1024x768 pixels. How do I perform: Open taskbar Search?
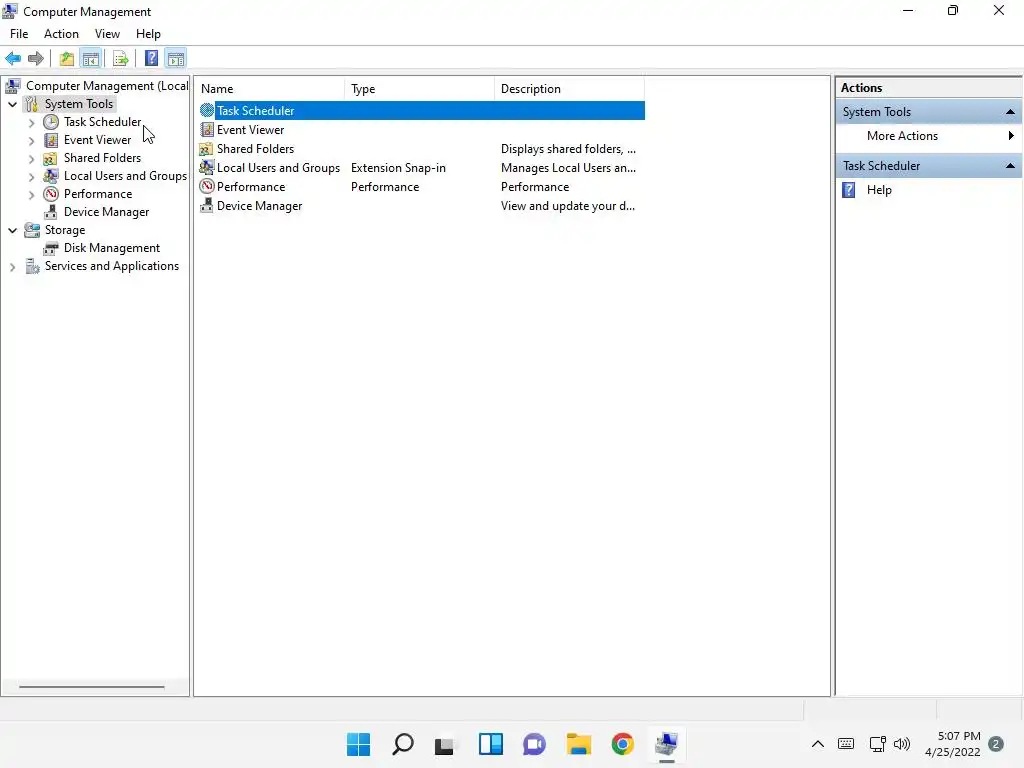[x=402, y=744]
